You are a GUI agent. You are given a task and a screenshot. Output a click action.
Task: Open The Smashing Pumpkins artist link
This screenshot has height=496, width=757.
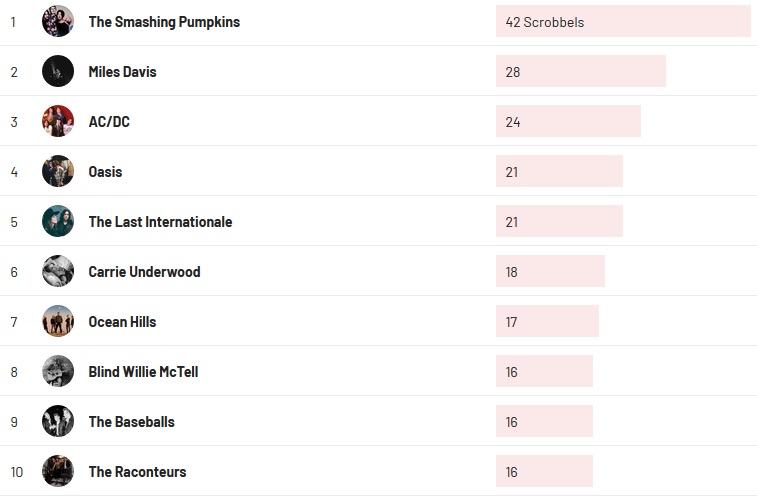[x=164, y=22]
